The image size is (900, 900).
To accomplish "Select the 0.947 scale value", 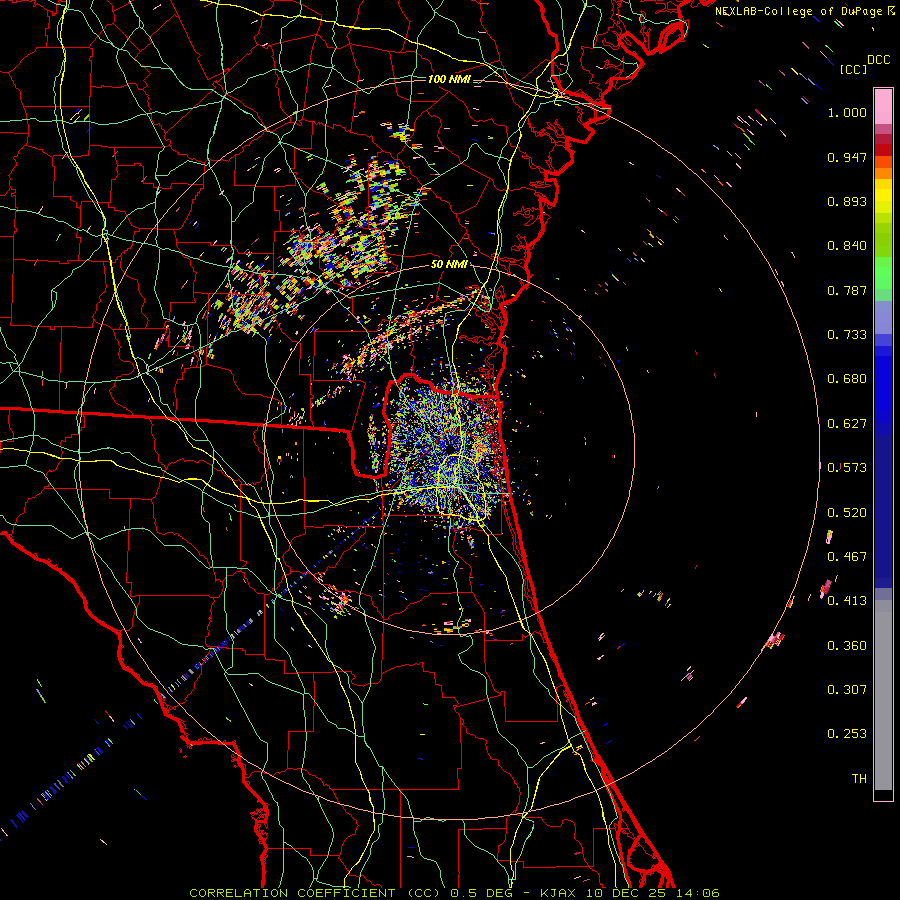I will (847, 157).
